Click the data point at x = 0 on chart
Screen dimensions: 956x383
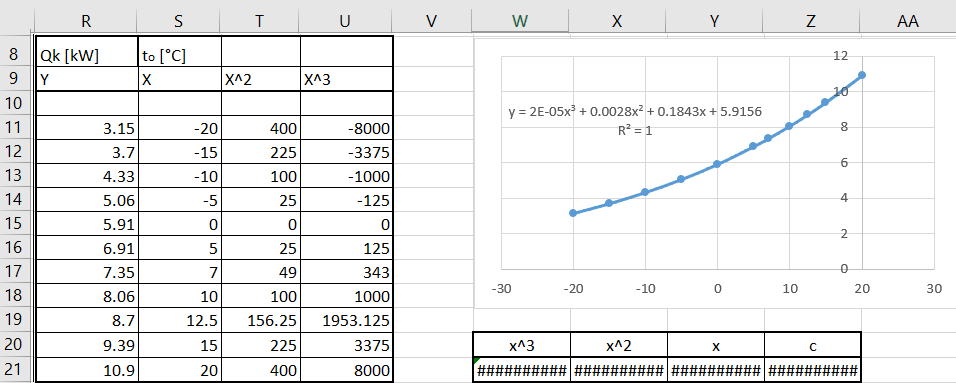718,164
